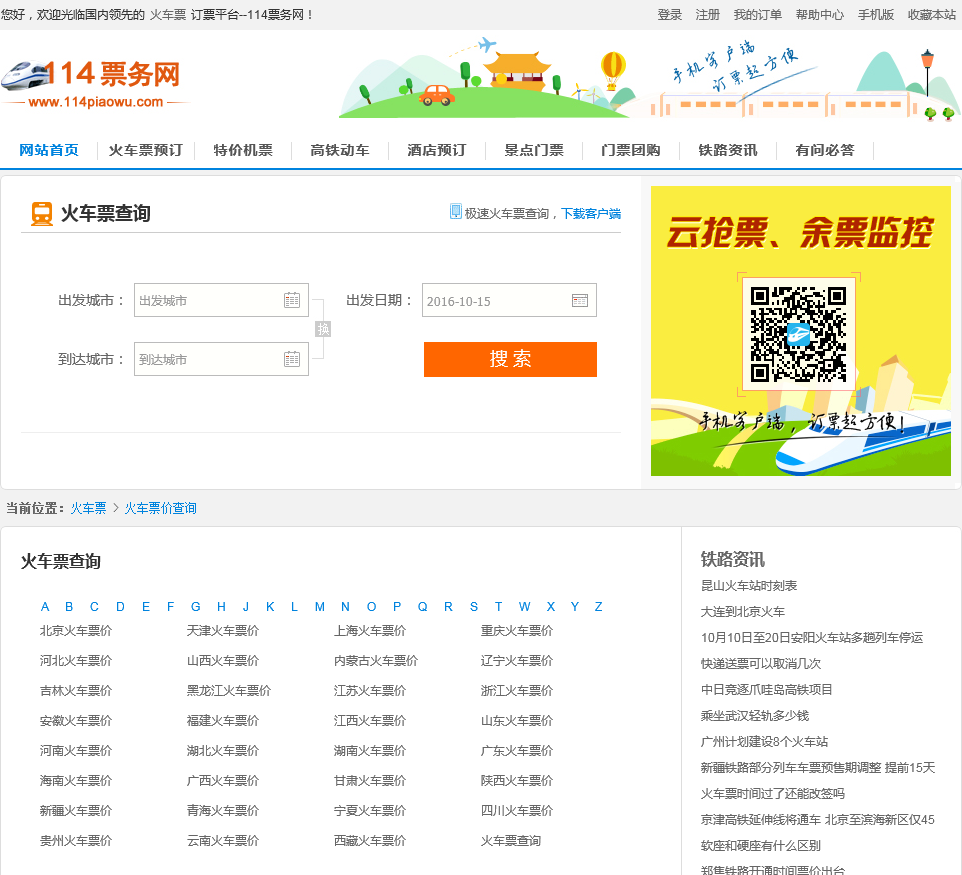Click the QR code in the yellow banner

798,335
